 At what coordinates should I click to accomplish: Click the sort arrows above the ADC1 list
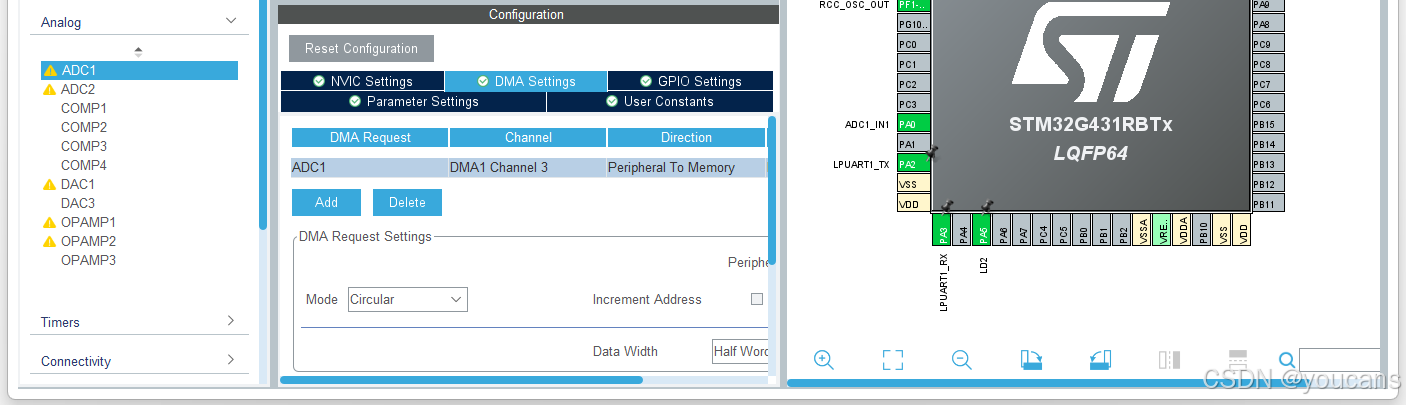pyautogui.click(x=138, y=51)
